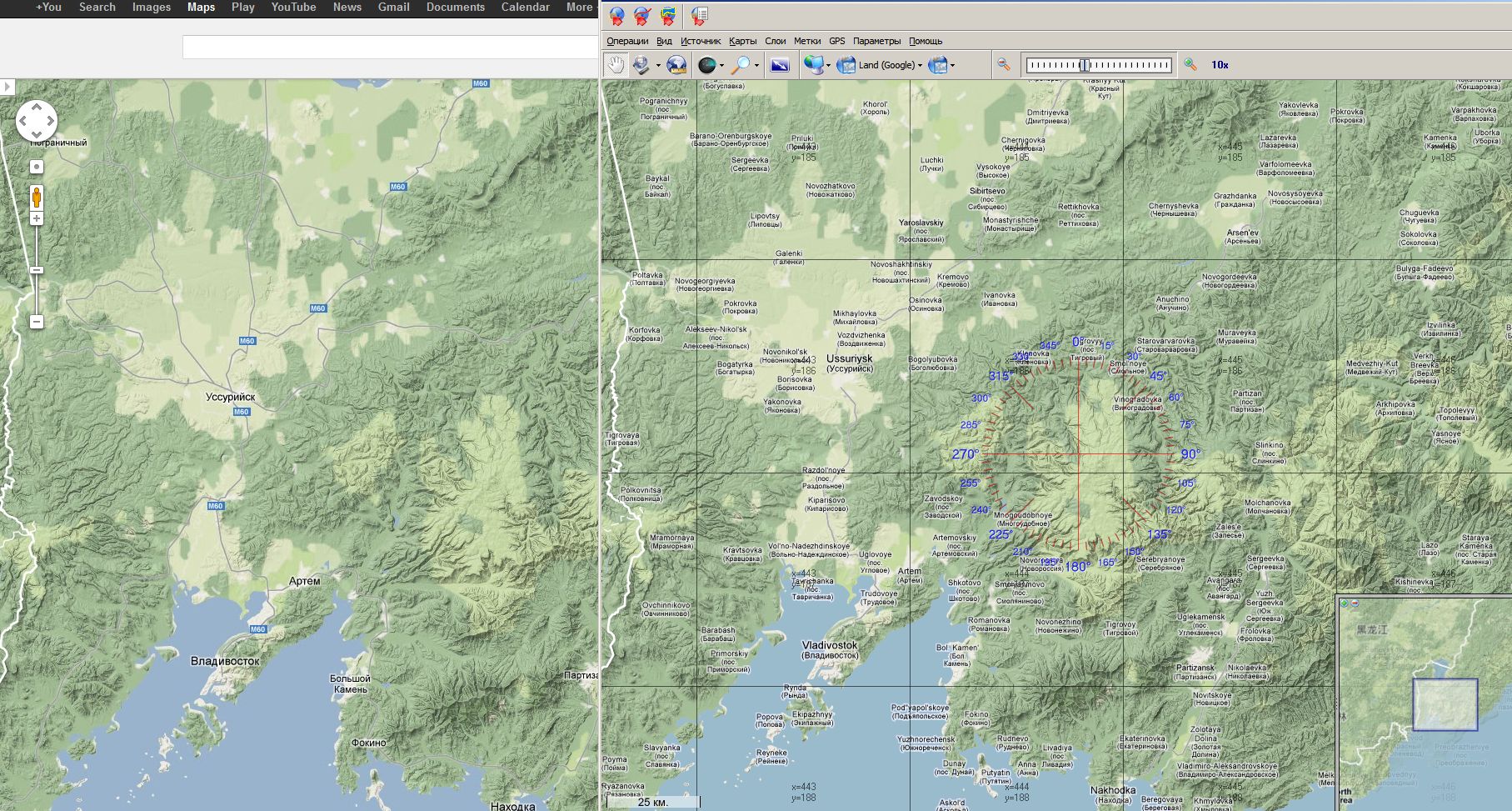Open the magnifier go-to dropdown arrow
The width and height of the screenshot is (1512, 811).
(756, 65)
